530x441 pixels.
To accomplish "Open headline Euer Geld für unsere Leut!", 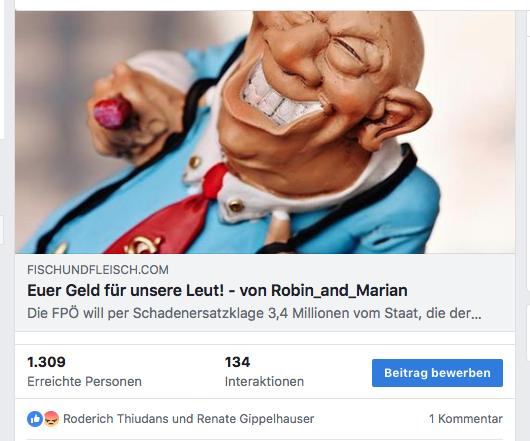I will [x=217, y=291].
